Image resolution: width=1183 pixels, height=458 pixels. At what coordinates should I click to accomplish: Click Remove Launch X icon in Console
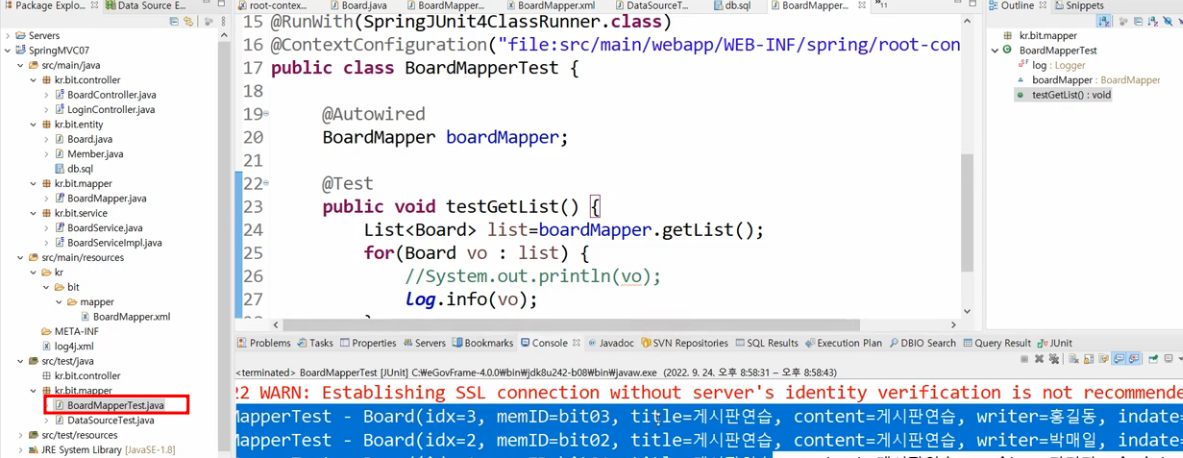tap(1039, 359)
